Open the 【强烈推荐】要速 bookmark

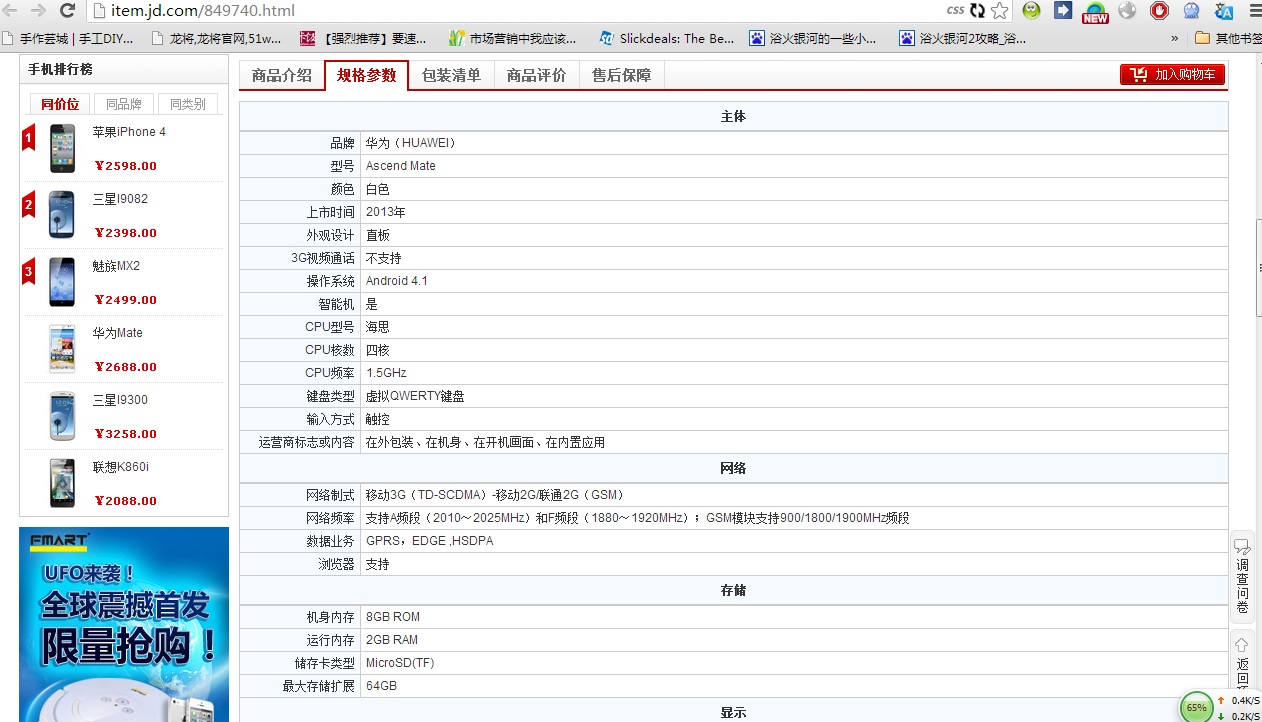point(364,39)
